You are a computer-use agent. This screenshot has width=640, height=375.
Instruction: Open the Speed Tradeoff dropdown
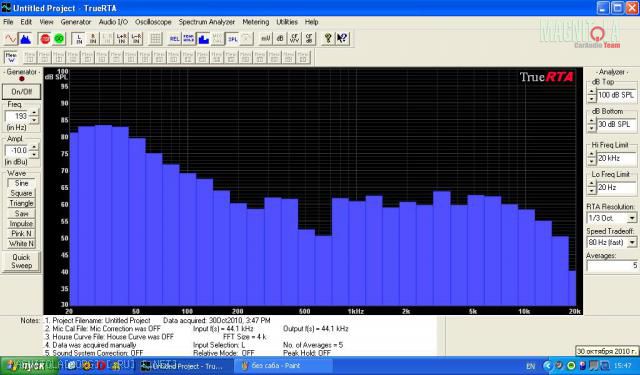[632, 242]
